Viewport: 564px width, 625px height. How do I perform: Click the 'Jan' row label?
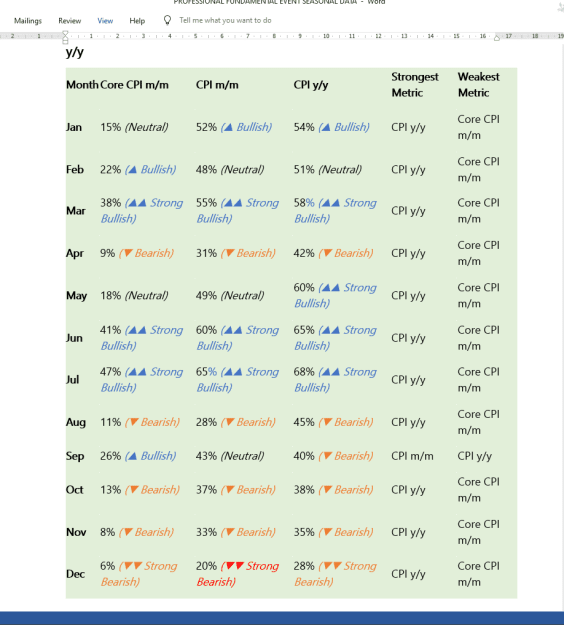(x=74, y=127)
